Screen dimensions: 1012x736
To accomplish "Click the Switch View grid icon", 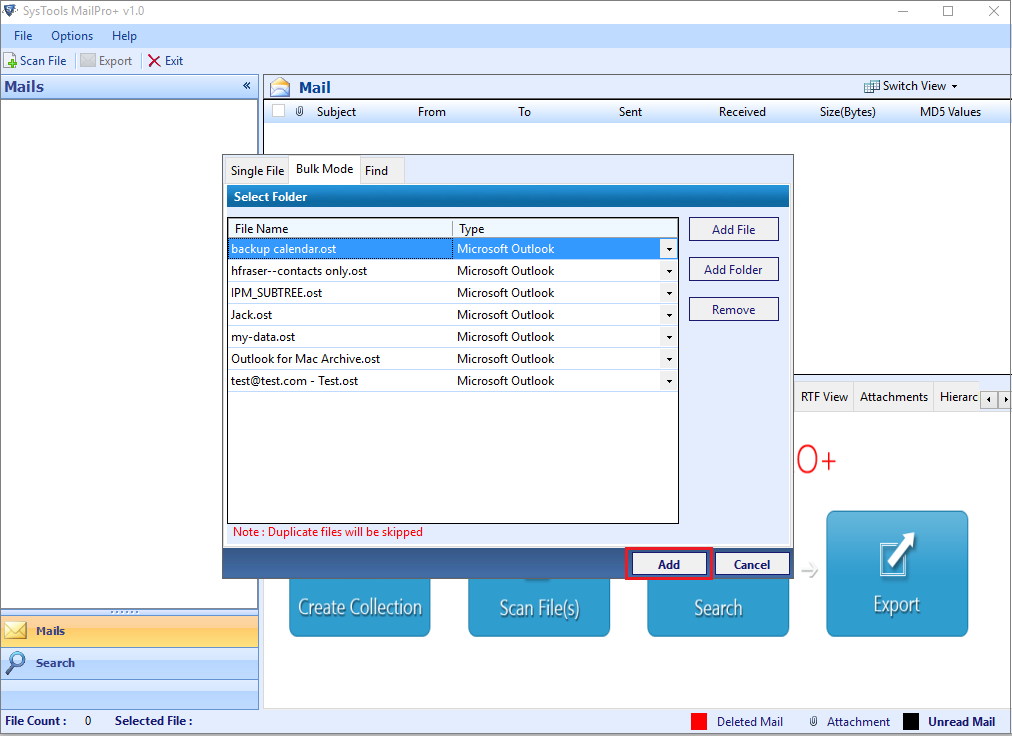I will pos(871,86).
